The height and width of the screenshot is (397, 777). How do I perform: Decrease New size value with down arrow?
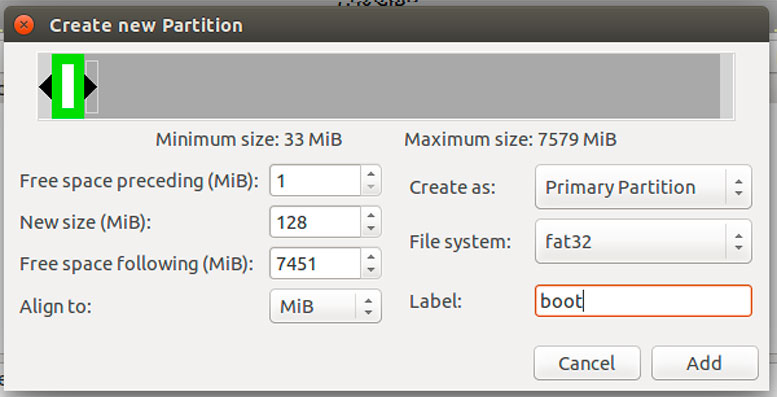pyautogui.click(x=371, y=228)
